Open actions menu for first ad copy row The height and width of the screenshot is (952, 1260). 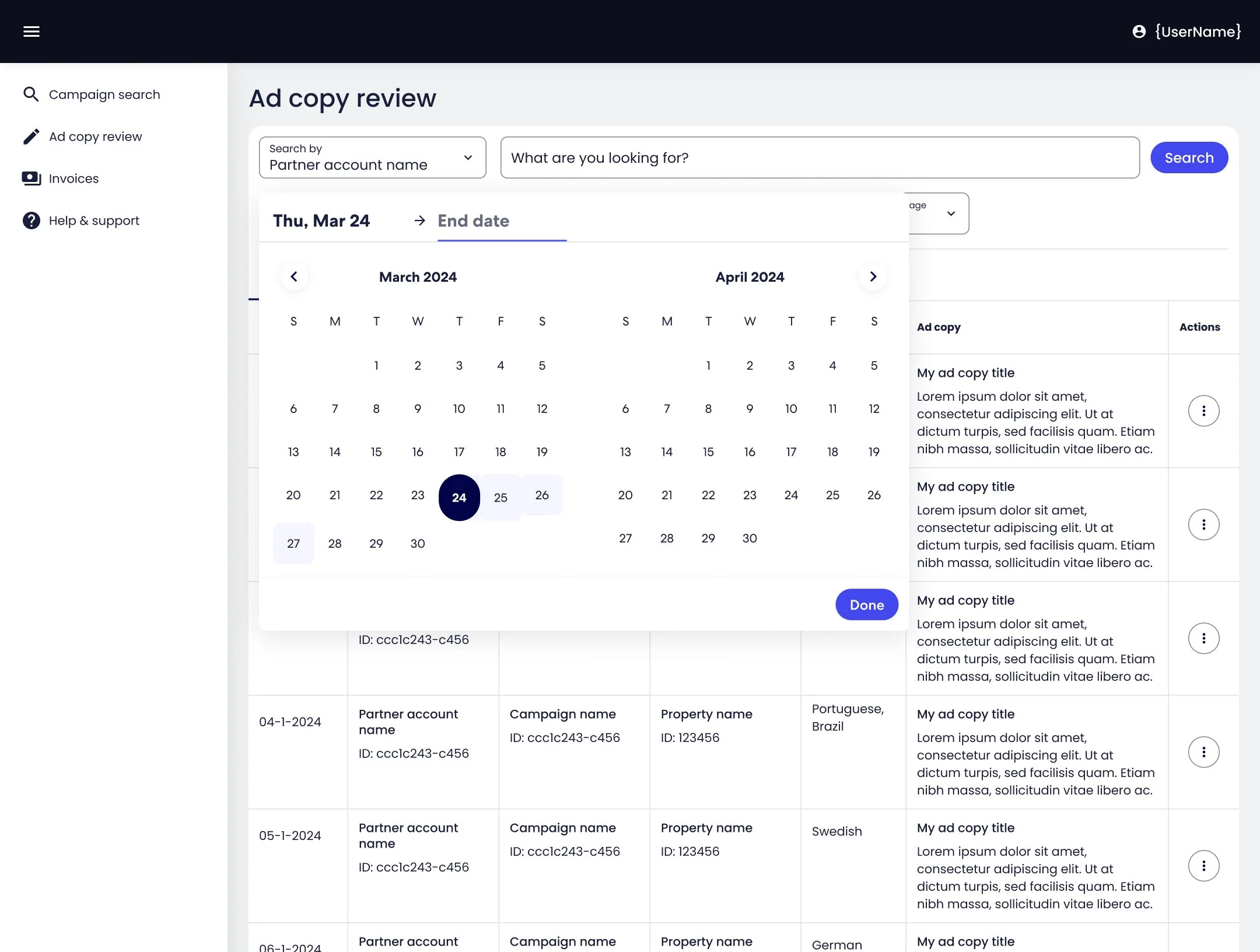point(1203,411)
